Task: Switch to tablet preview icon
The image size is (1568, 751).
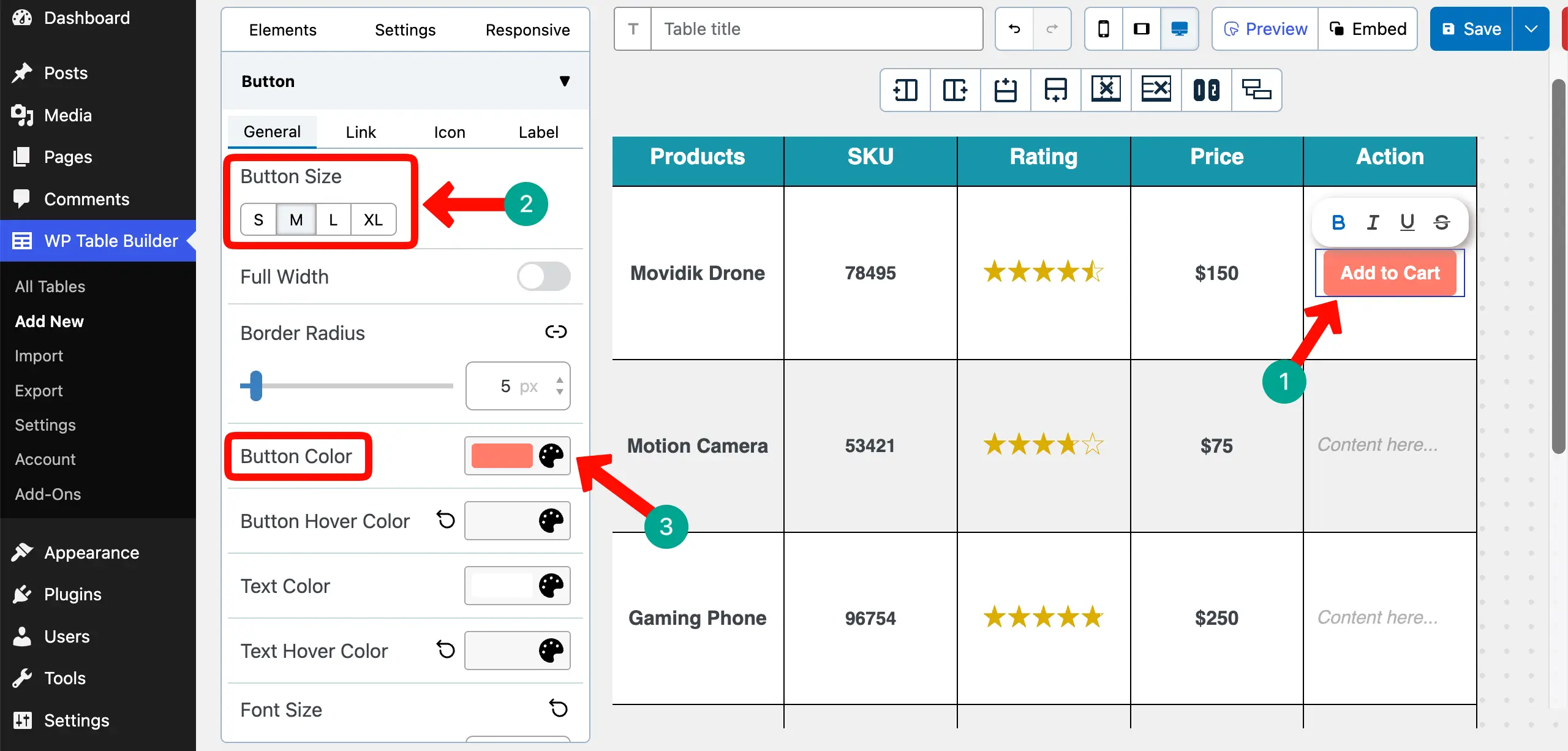Action: point(1141,29)
